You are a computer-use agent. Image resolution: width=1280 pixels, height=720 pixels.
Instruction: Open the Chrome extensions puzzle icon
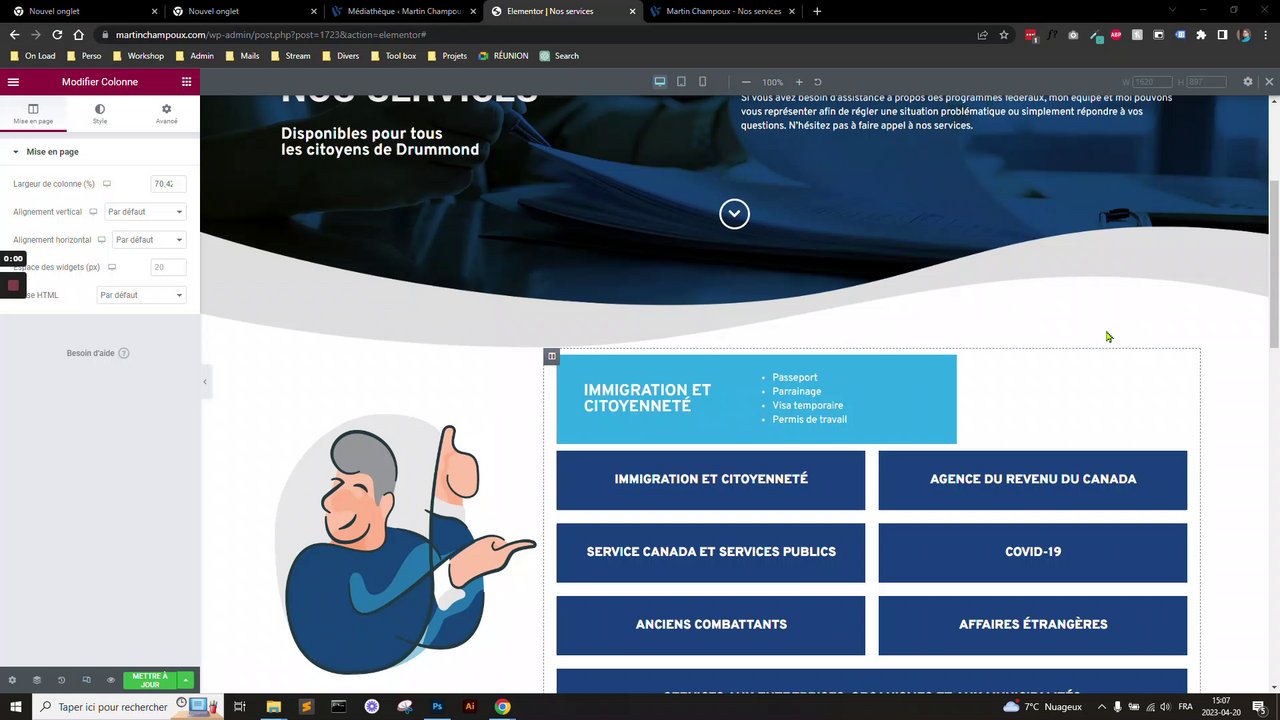[x=1200, y=34]
